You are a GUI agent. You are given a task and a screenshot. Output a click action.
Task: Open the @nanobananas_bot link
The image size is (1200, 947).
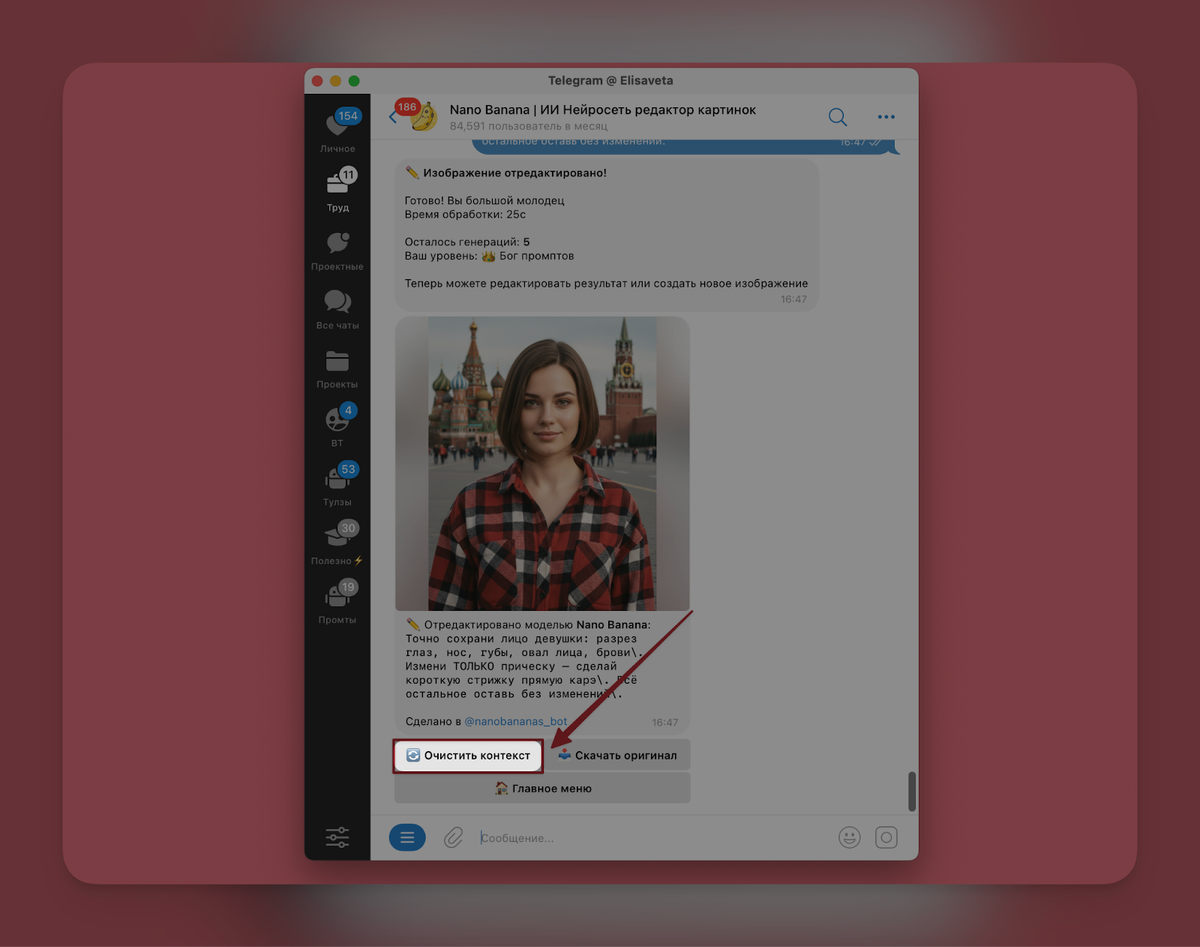tap(515, 721)
